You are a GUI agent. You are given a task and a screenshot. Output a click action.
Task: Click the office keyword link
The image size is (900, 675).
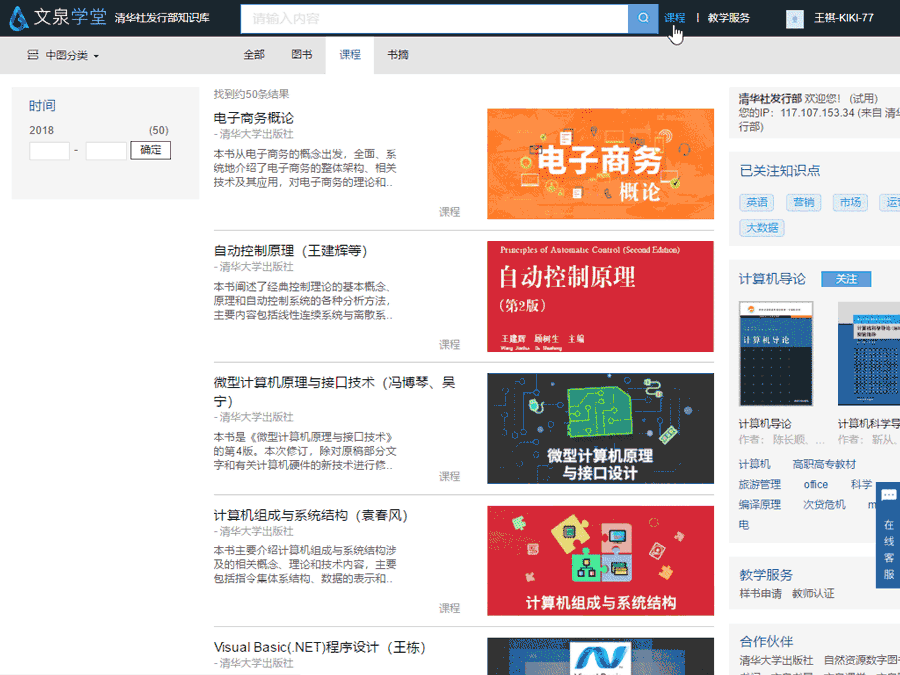pos(816,484)
